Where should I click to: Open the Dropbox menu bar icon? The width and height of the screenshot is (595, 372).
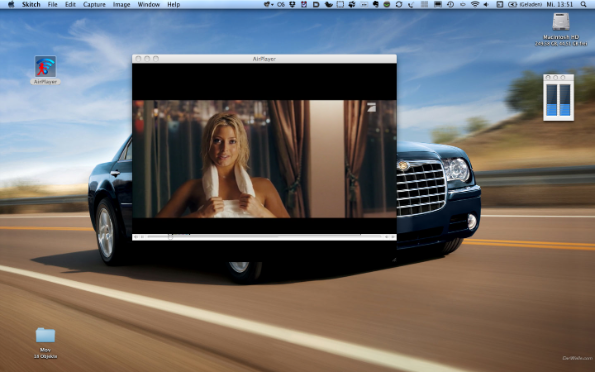click(x=293, y=5)
